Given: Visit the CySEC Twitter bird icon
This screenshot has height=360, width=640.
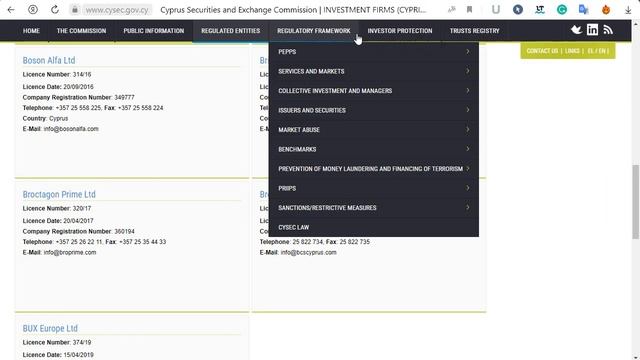Looking at the screenshot, I should point(576,30).
